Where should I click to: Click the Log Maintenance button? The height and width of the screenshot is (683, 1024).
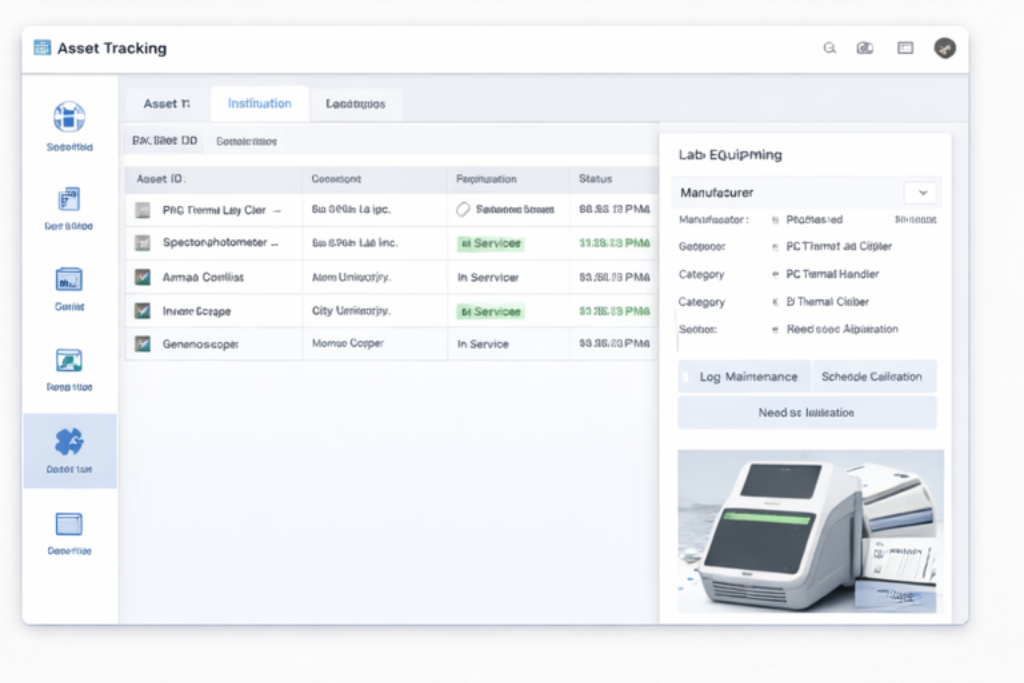point(742,376)
